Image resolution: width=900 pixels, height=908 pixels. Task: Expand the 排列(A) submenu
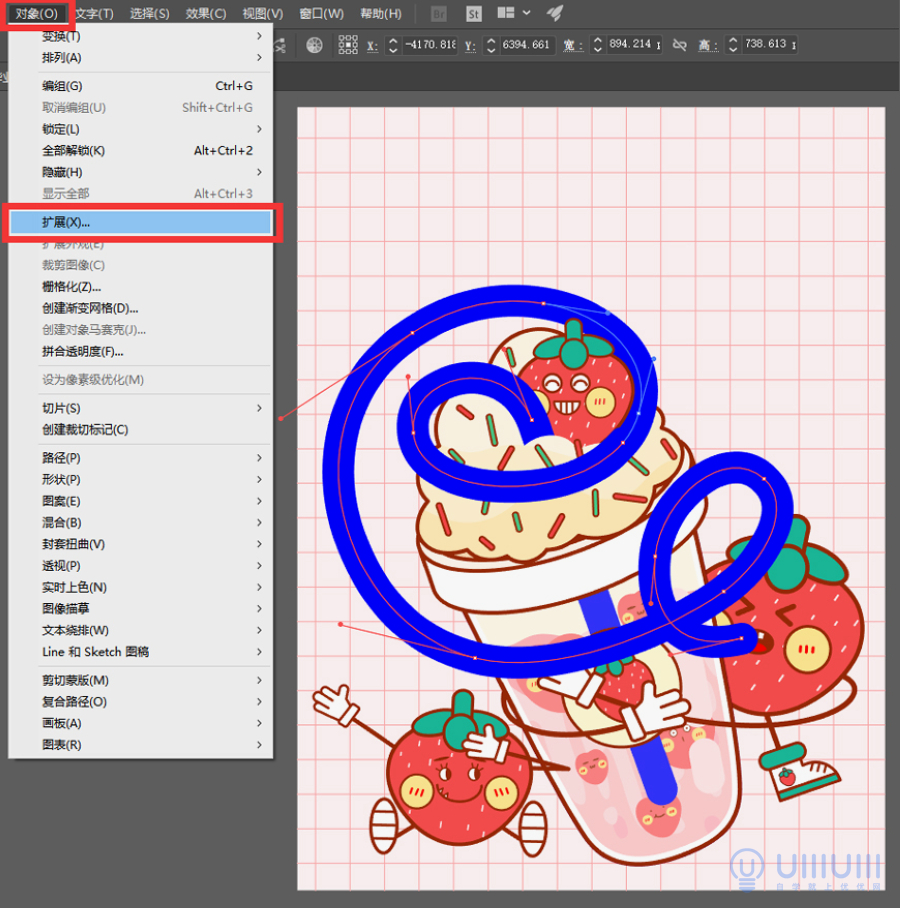tap(140, 57)
